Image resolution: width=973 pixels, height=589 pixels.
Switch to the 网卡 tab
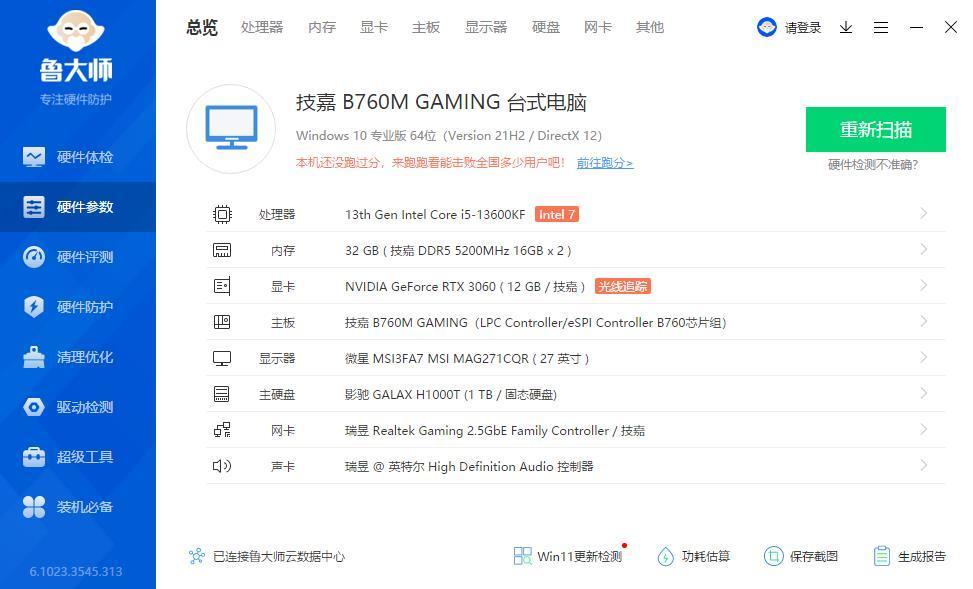click(x=598, y=27)
